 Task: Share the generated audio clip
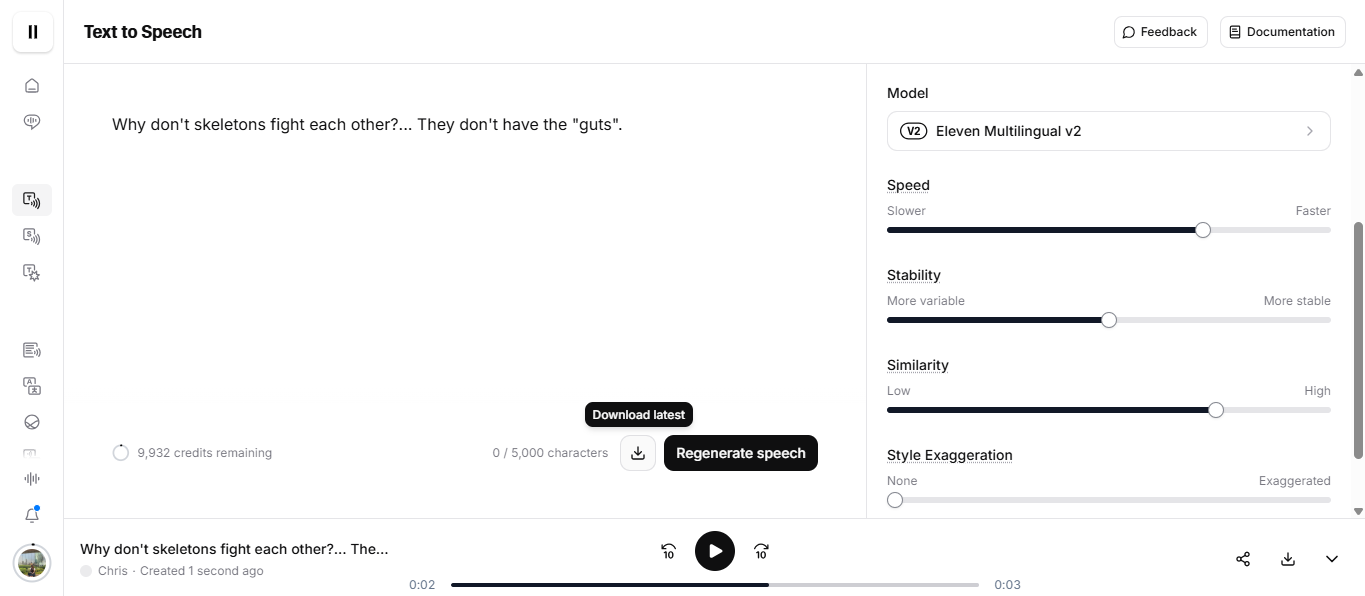click(x=1243, y=559)
